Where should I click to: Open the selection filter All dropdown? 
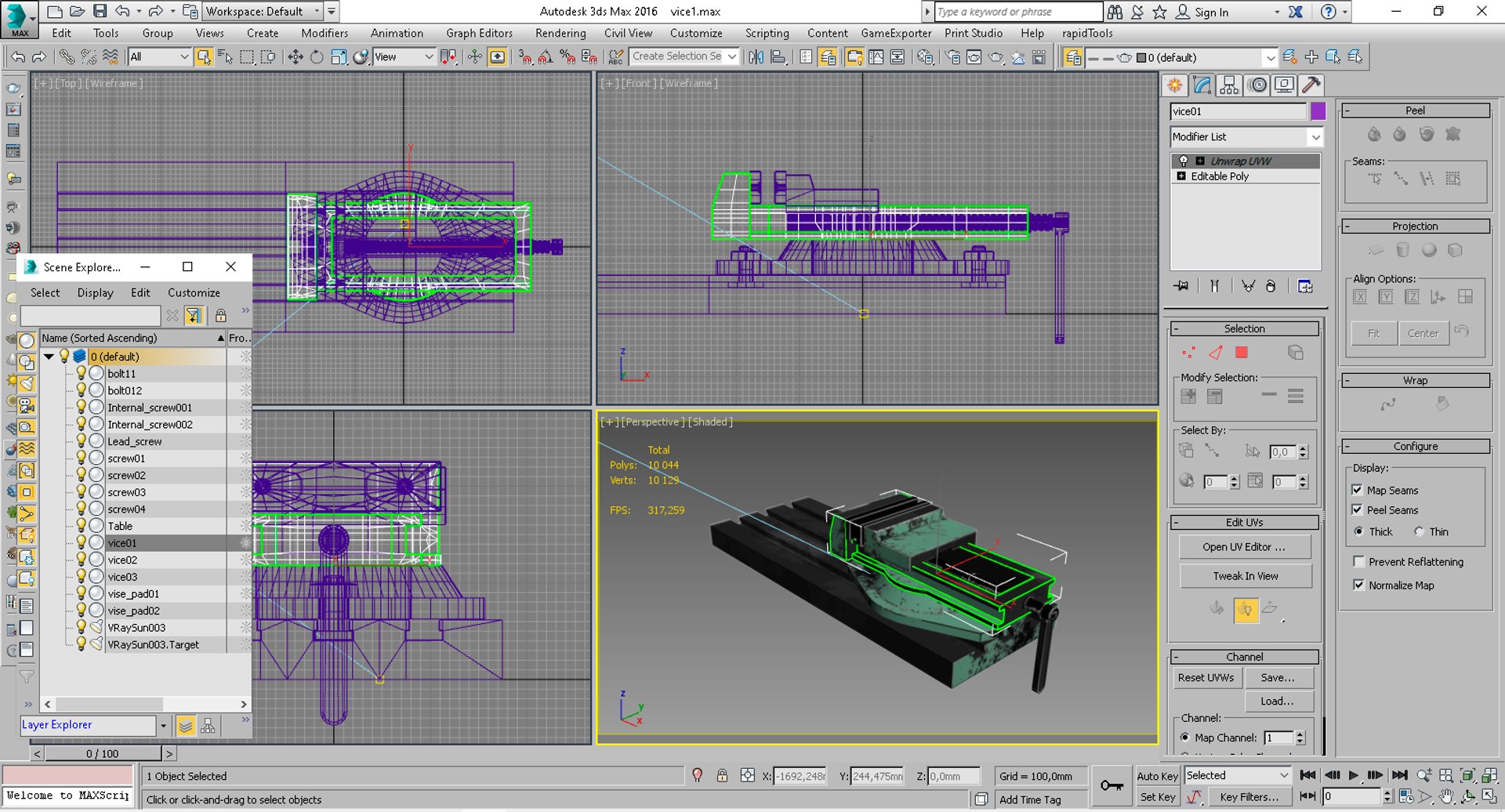(x=159, y=57)
